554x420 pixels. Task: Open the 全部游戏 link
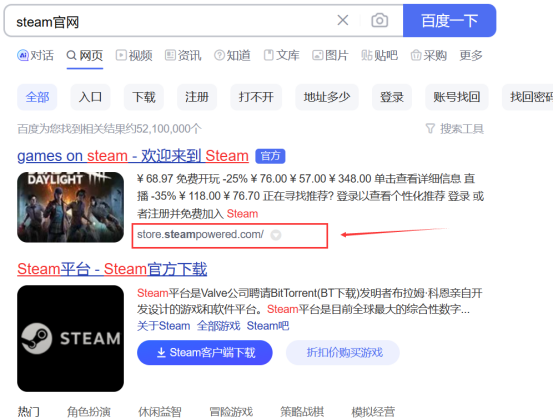click(219, 326)
